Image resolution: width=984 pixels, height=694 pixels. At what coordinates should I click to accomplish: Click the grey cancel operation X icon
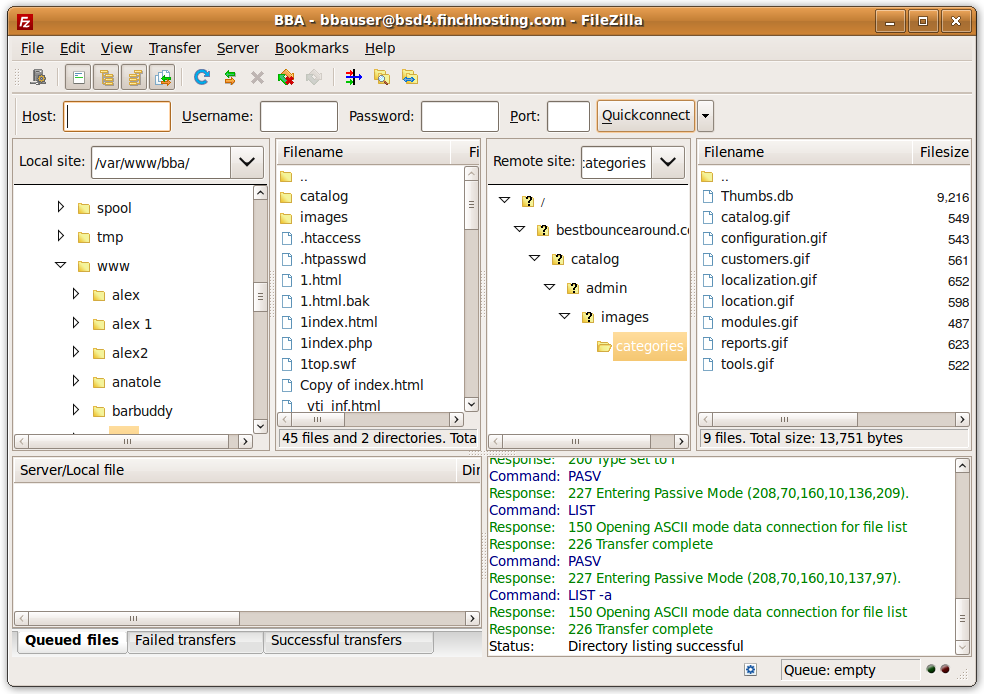[x=257, y=77]
